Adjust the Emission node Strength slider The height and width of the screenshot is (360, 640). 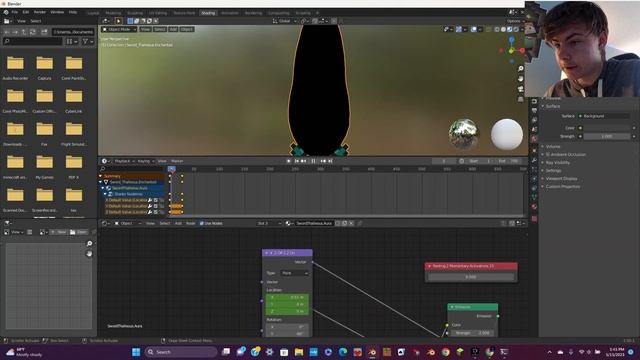[x=472, y=333]
